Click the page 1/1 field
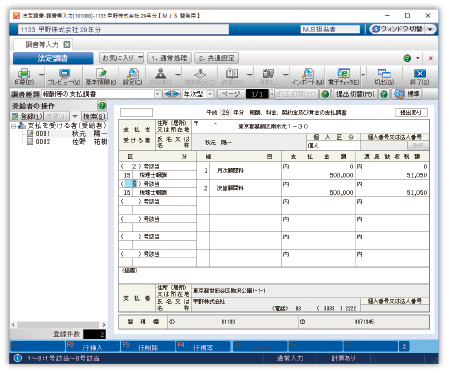 pyautogui.click(x=257, y=94)
